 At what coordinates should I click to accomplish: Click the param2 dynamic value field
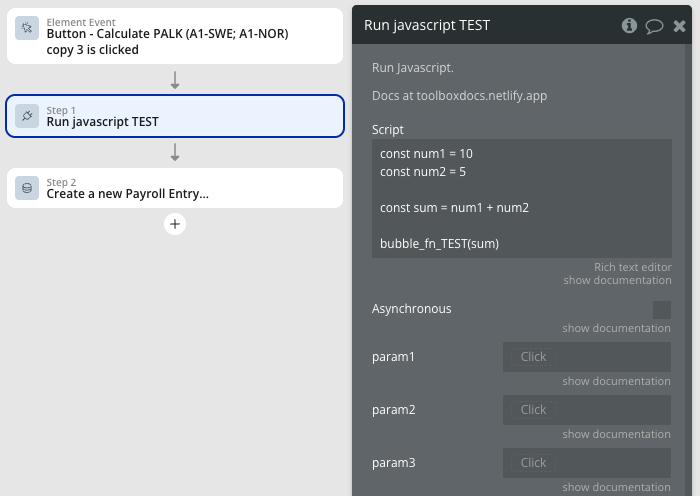click(x=586, y=410)
